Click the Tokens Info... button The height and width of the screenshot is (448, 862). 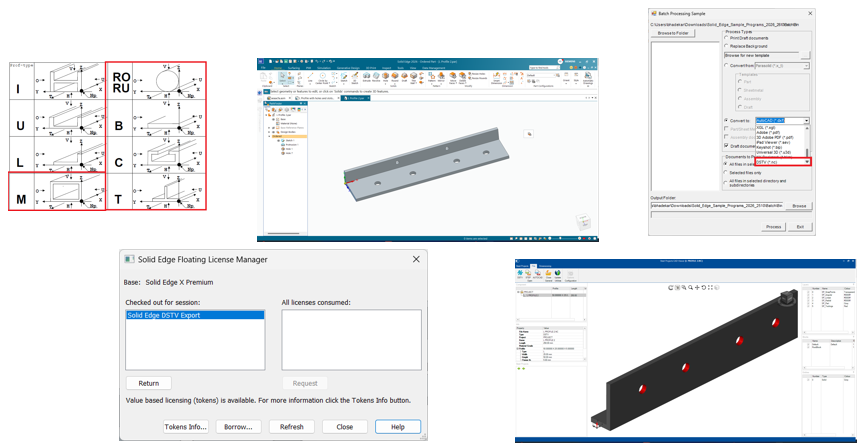coord(185,427)
